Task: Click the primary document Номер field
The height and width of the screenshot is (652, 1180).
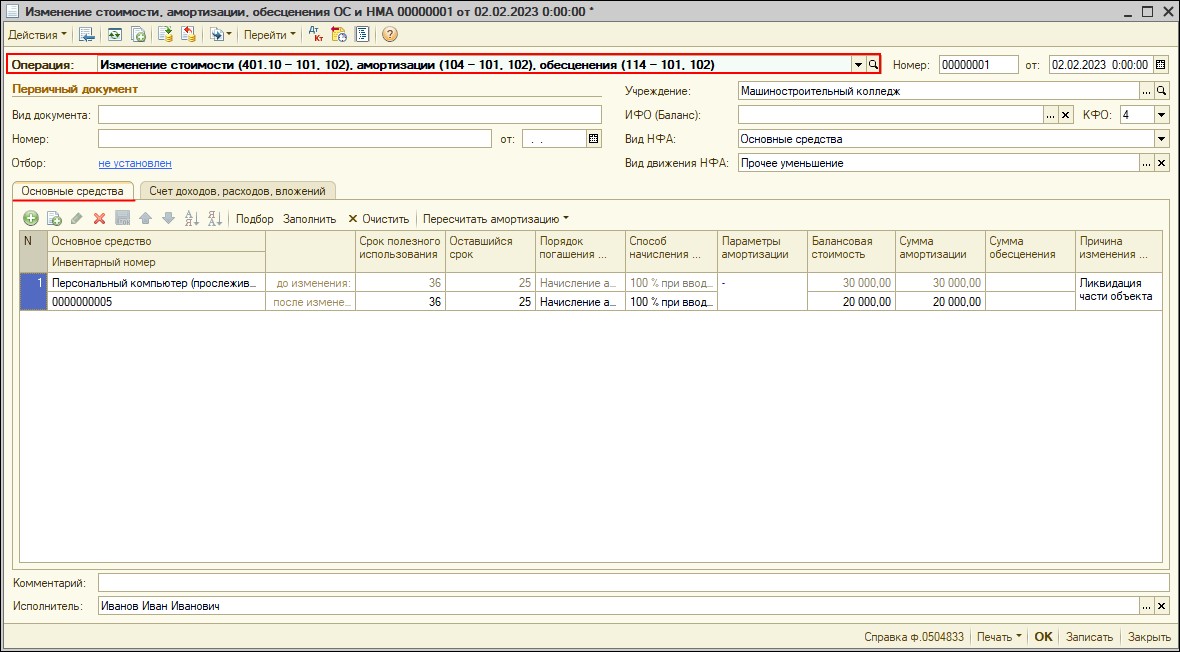Action: (295, 139)
